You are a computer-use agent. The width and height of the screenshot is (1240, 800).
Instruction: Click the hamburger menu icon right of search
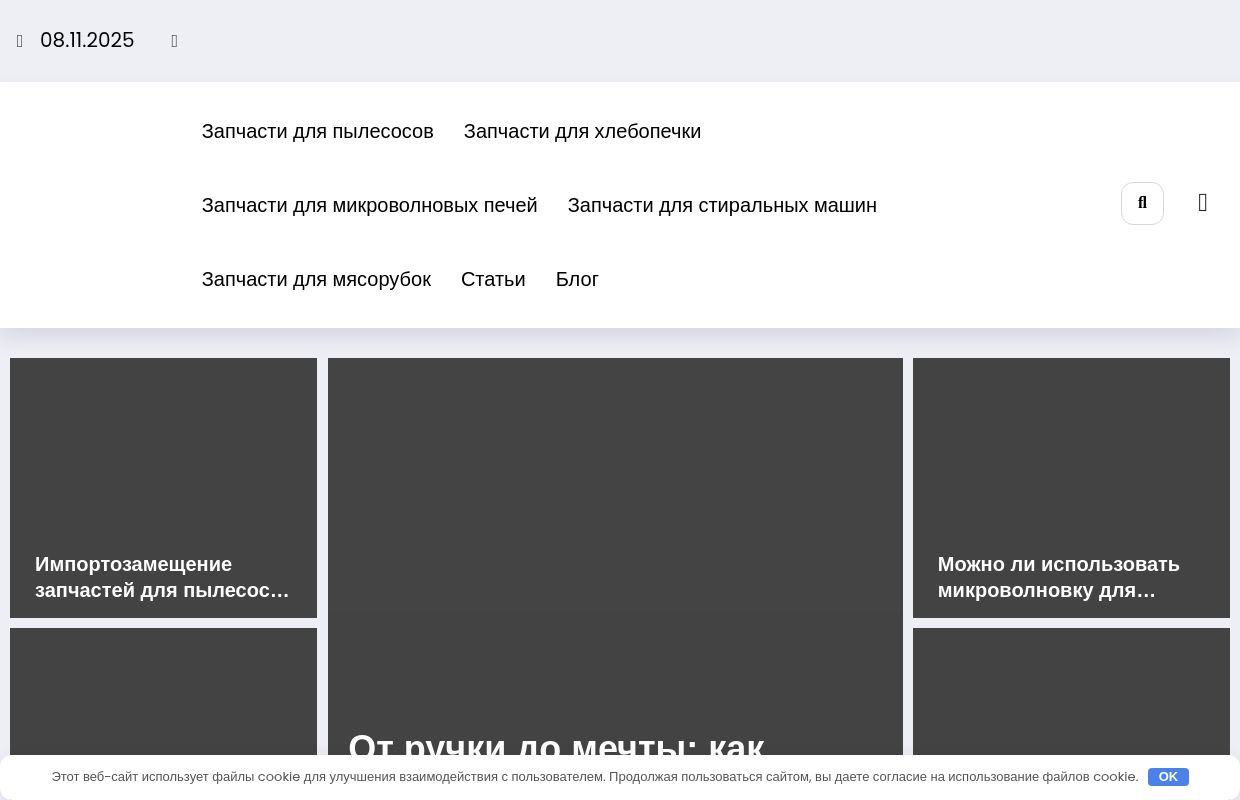click(x=1203, y=203)
